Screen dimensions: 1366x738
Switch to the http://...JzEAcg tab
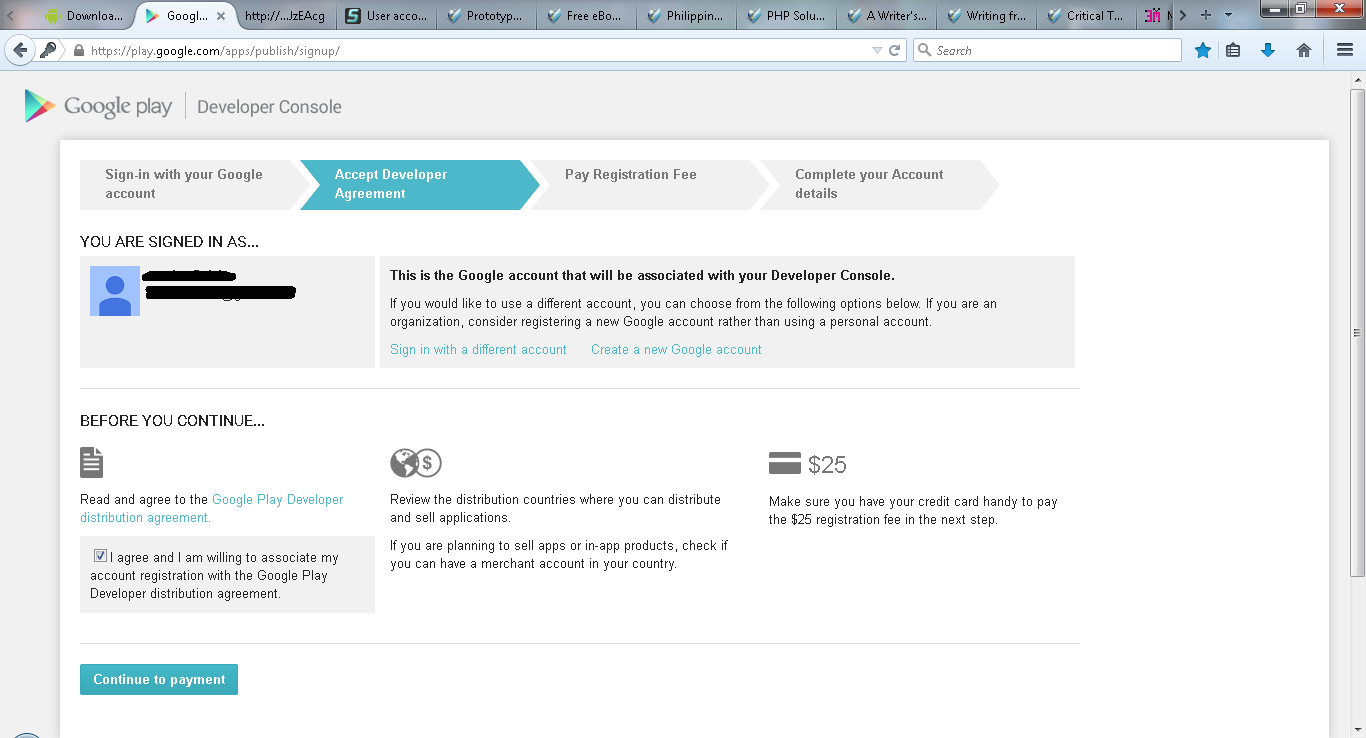pos(285,16)
